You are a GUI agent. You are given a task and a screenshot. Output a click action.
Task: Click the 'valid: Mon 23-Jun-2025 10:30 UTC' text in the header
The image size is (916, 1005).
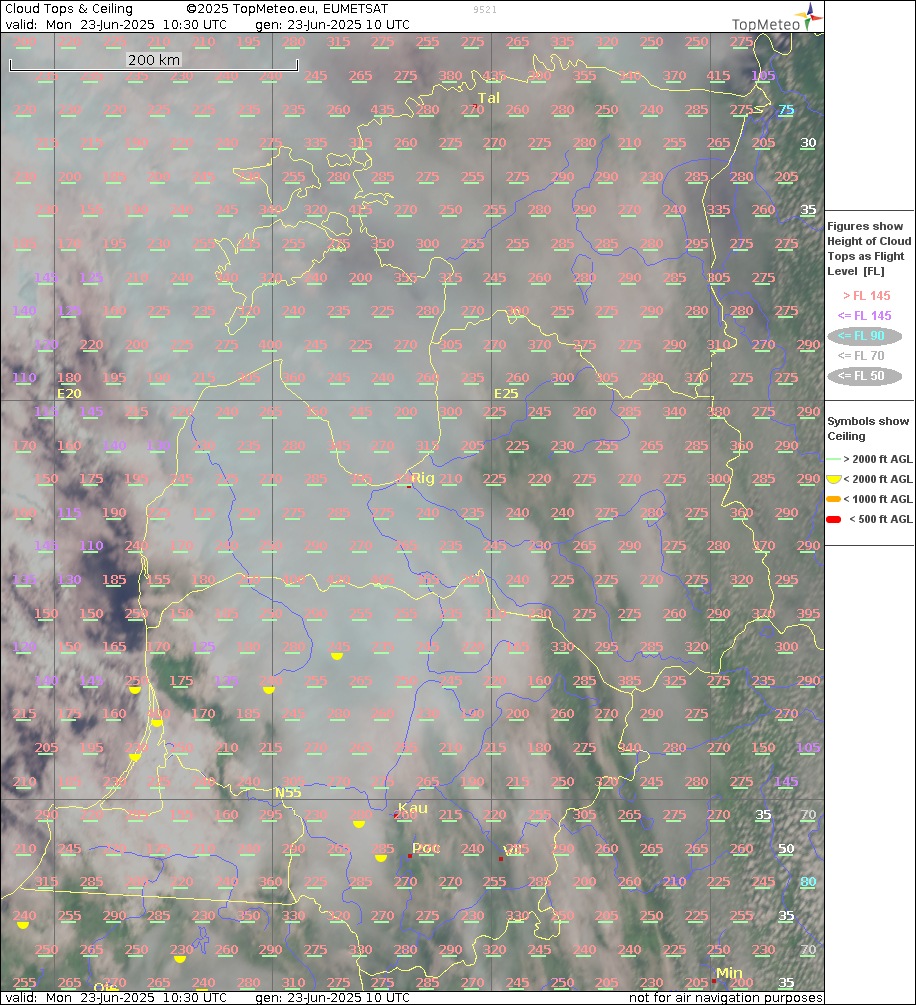[116, 25]
